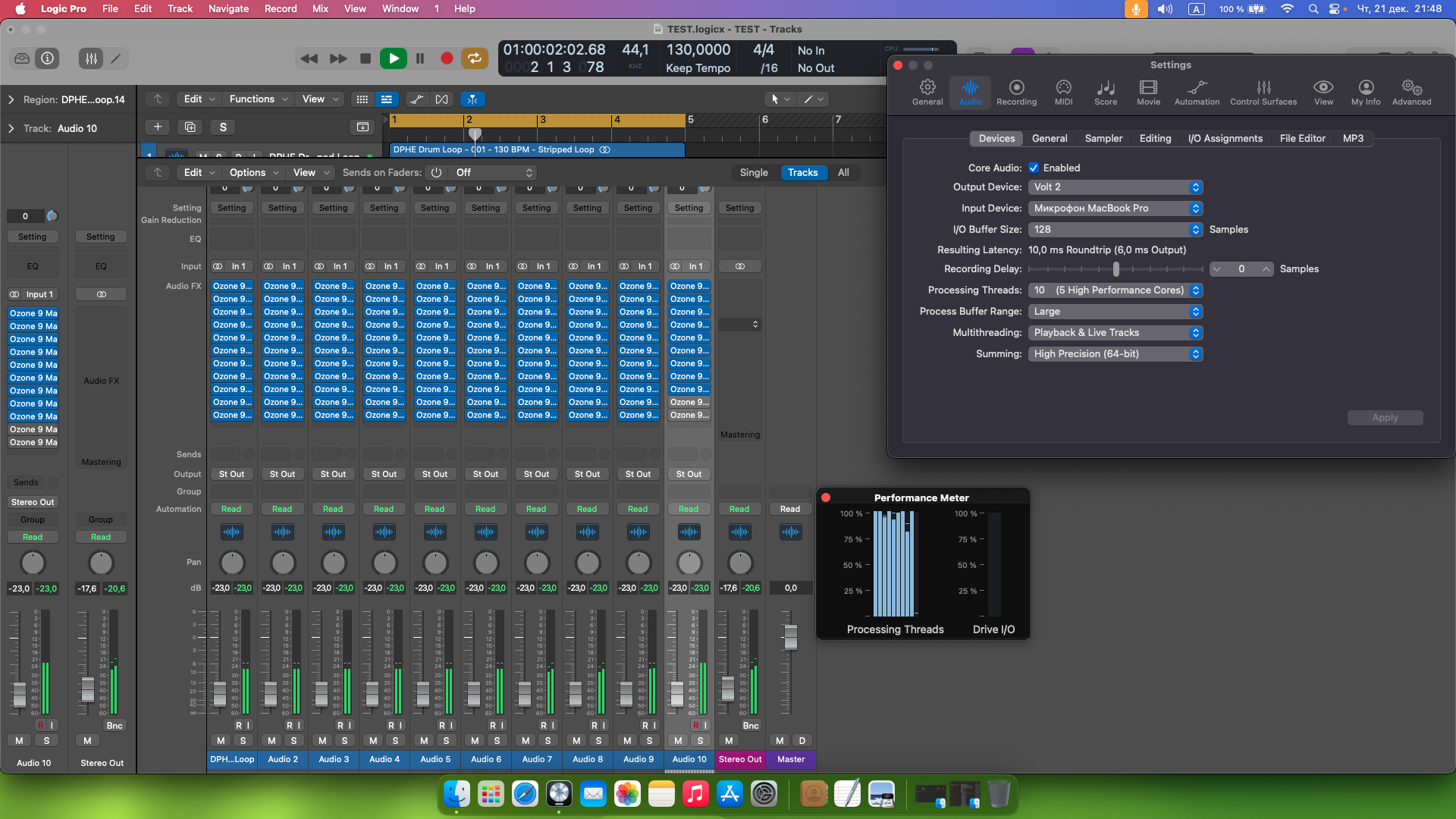Mute the Audio 2 channel strip
This screenshot has height=819, width=1456.
pos(271,740)
